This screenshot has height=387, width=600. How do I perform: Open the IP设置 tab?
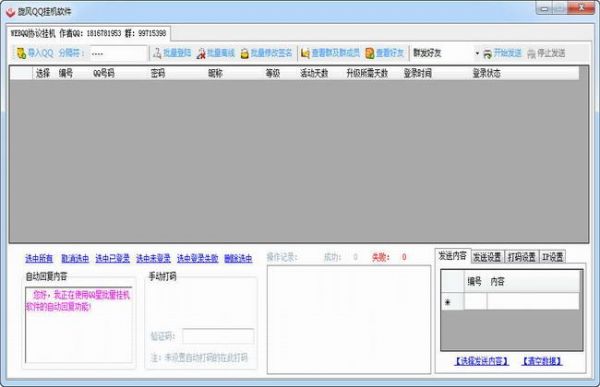click(553, 257)
